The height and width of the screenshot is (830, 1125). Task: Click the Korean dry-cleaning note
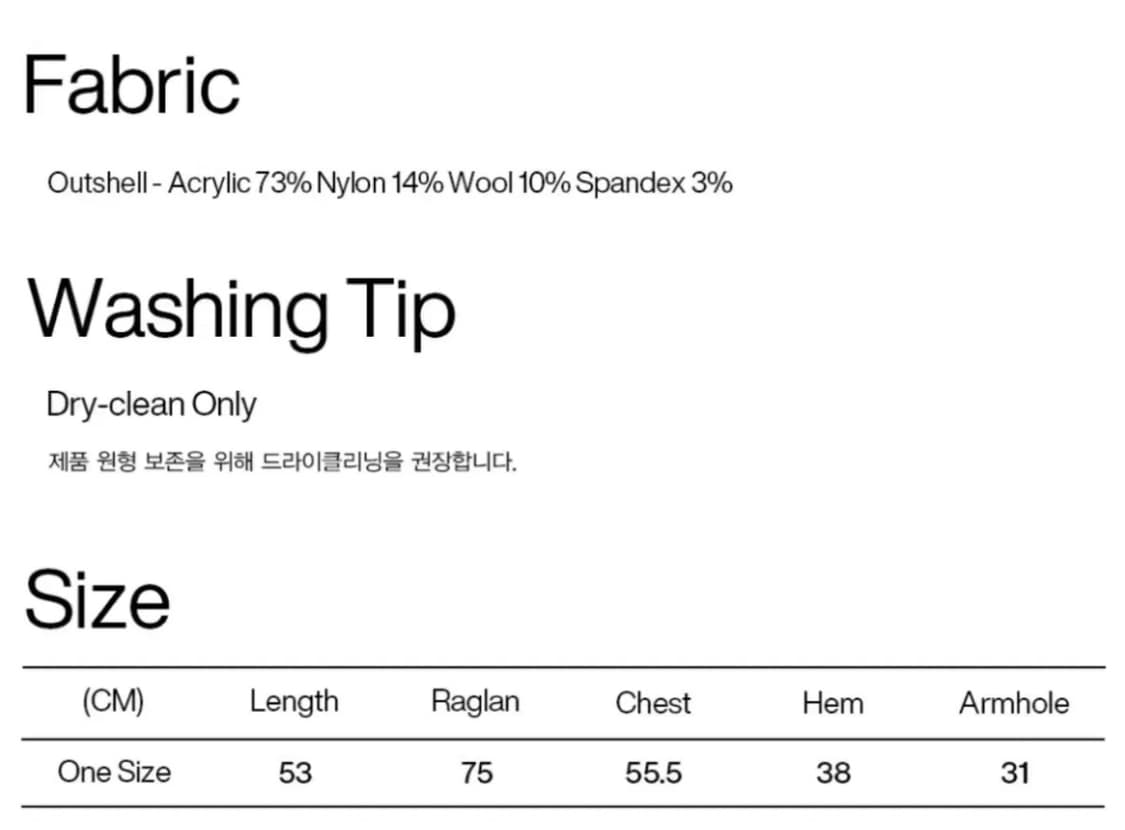282,462
